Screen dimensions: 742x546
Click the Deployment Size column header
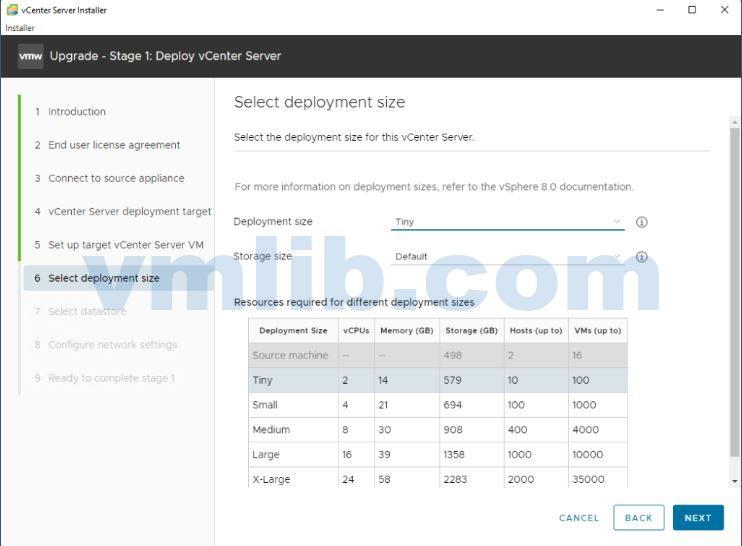point(293,331)
